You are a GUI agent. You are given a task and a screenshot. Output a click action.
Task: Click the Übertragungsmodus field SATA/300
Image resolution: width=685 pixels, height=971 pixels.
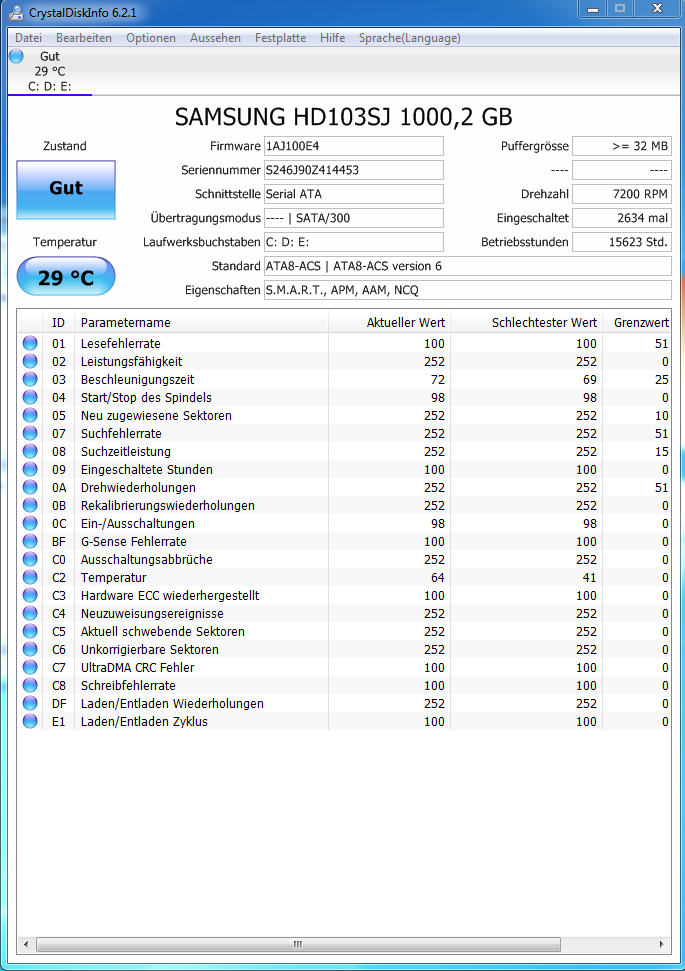[x=354, y=218]
